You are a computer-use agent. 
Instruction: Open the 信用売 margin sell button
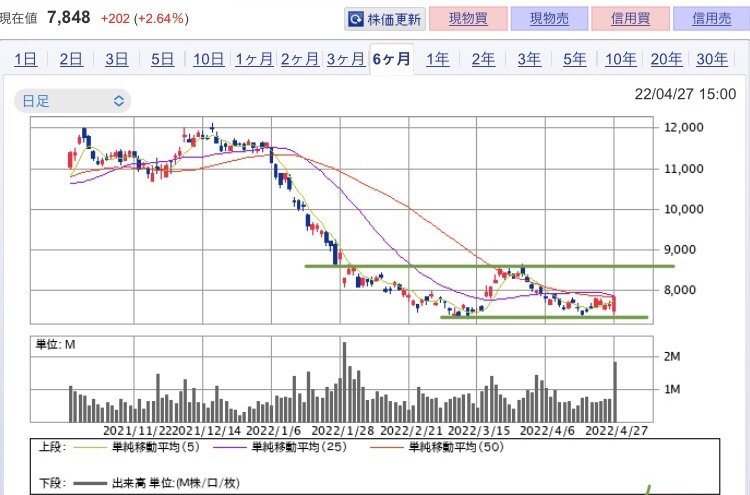[x=711, y=19]
